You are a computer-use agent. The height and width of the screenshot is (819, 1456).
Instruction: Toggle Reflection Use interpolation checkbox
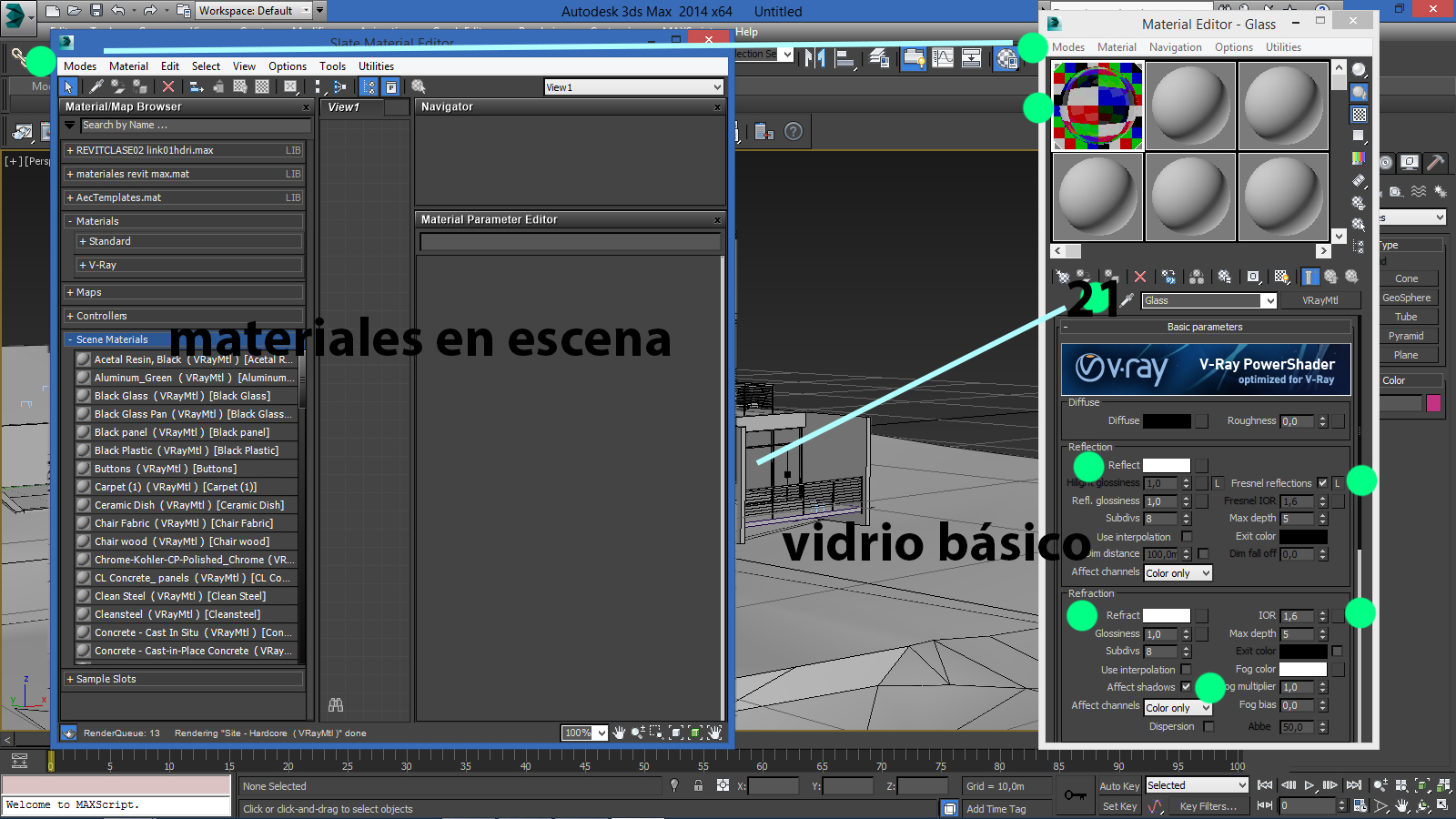[x=1187, y=537]
